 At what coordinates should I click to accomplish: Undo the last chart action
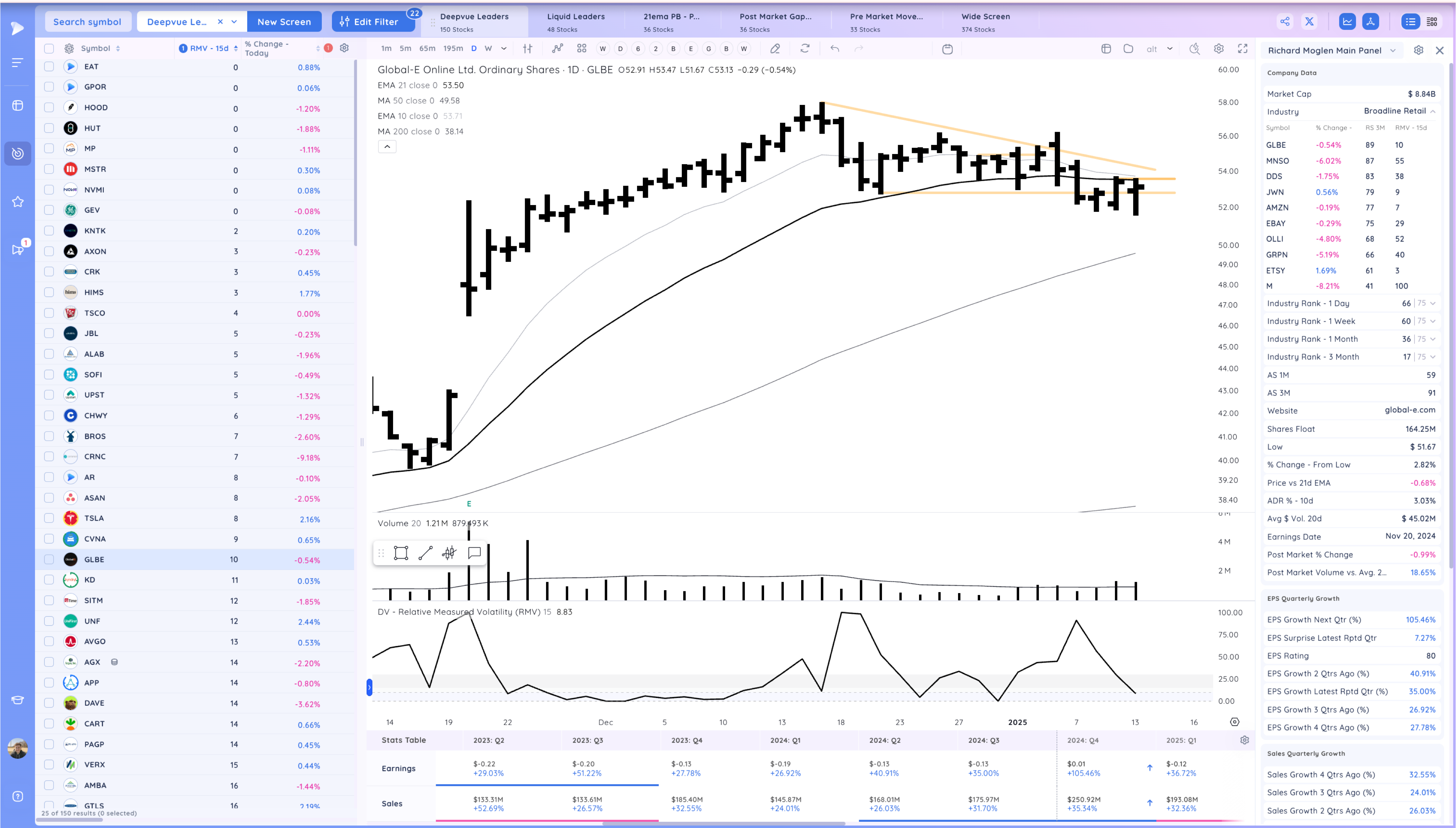point(834,49)
